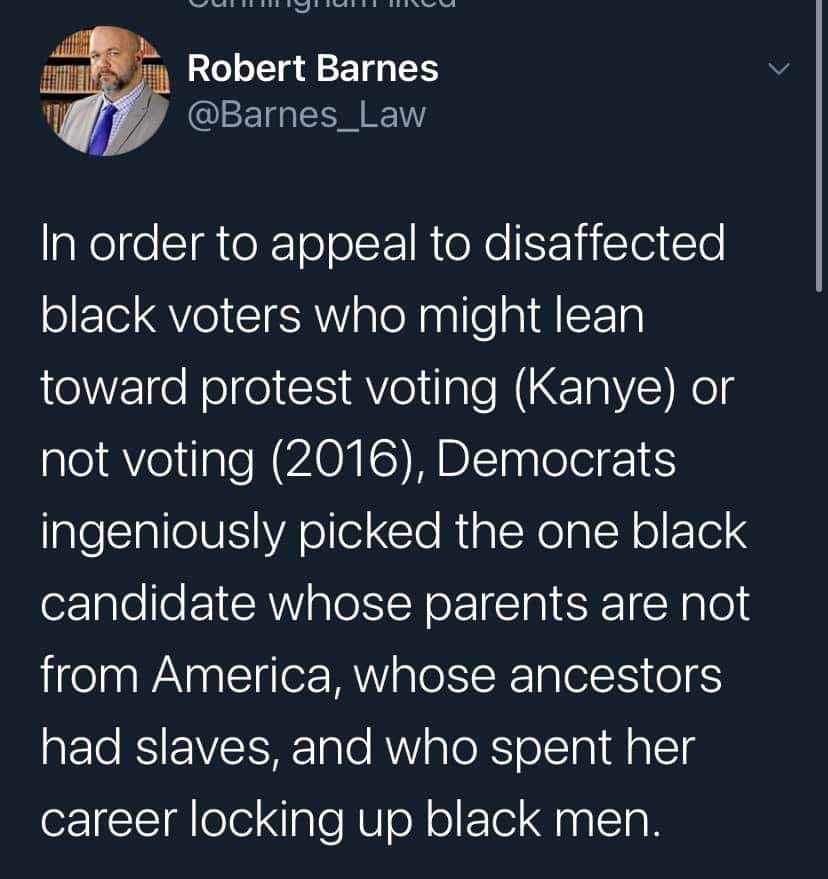
Task: Click the line 'black voters who might lean'
Action: tap(342, 316)
